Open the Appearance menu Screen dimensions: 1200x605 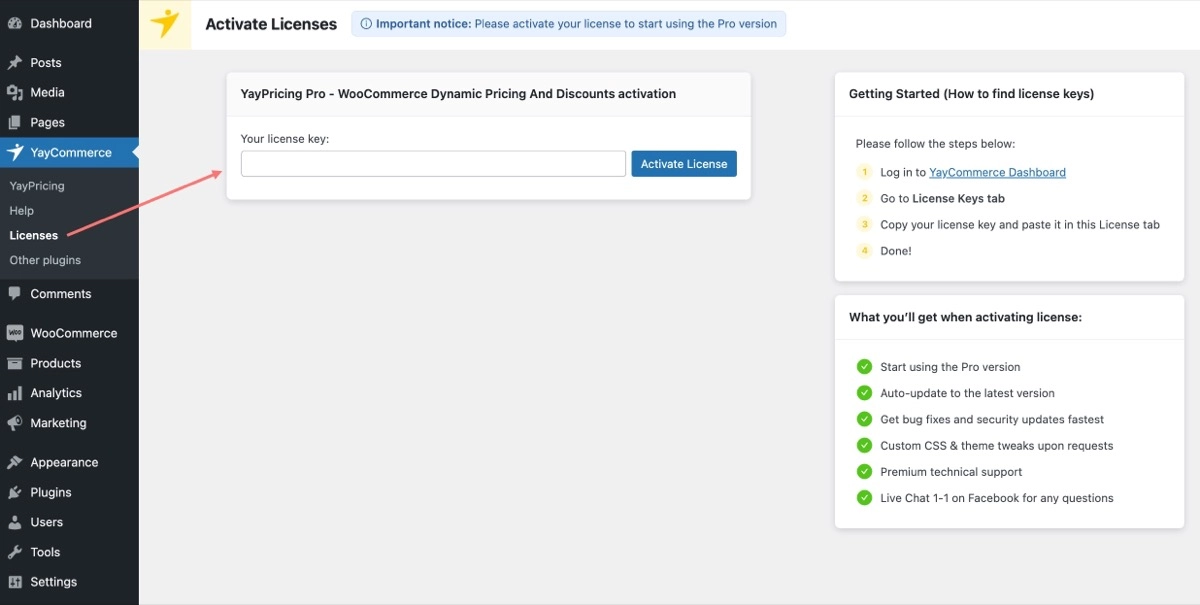[64, 463]
